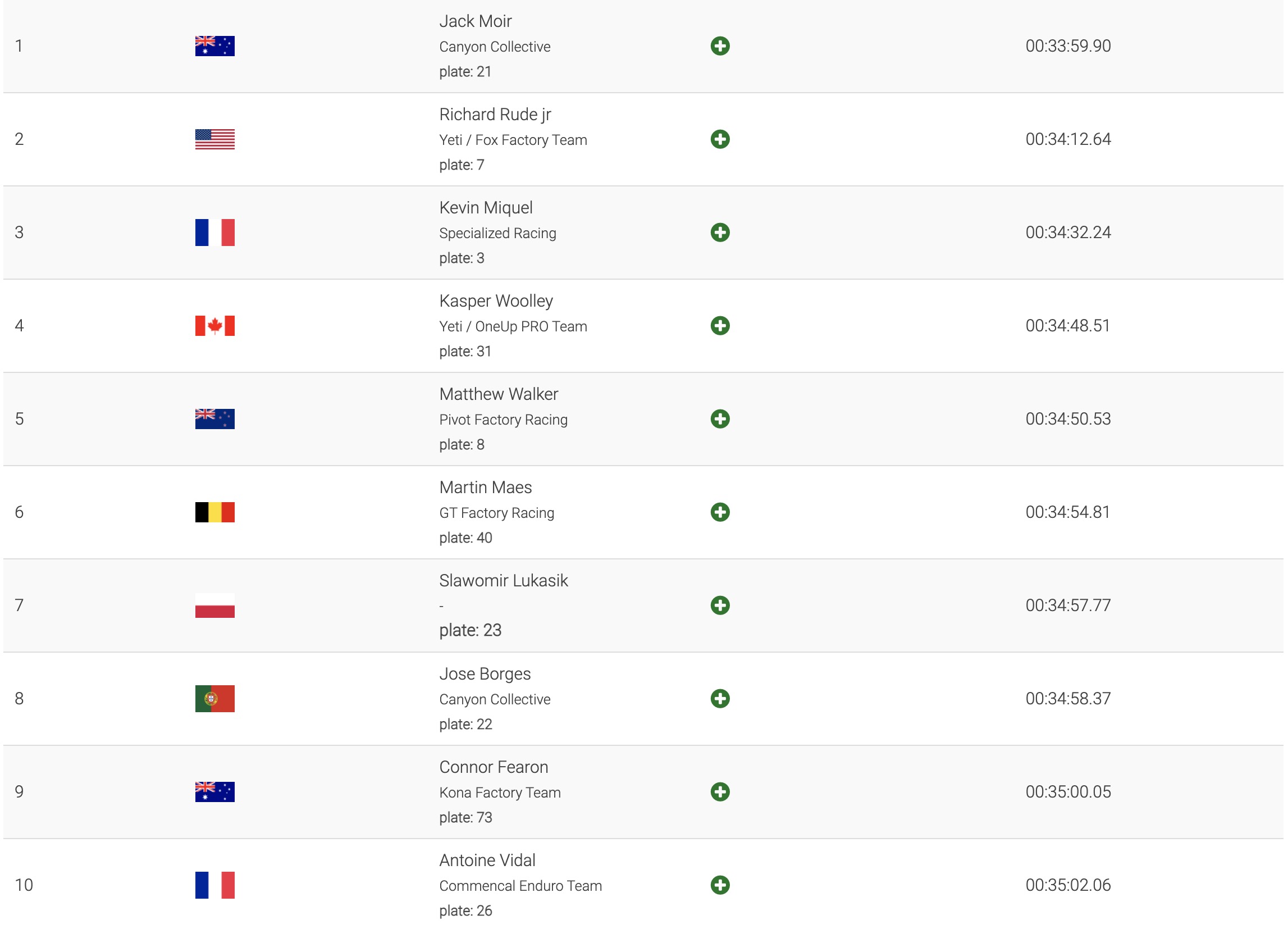Open Kasper Woolley's details with plus icon
Viewport: 1288px width, 929px height.
720,326
